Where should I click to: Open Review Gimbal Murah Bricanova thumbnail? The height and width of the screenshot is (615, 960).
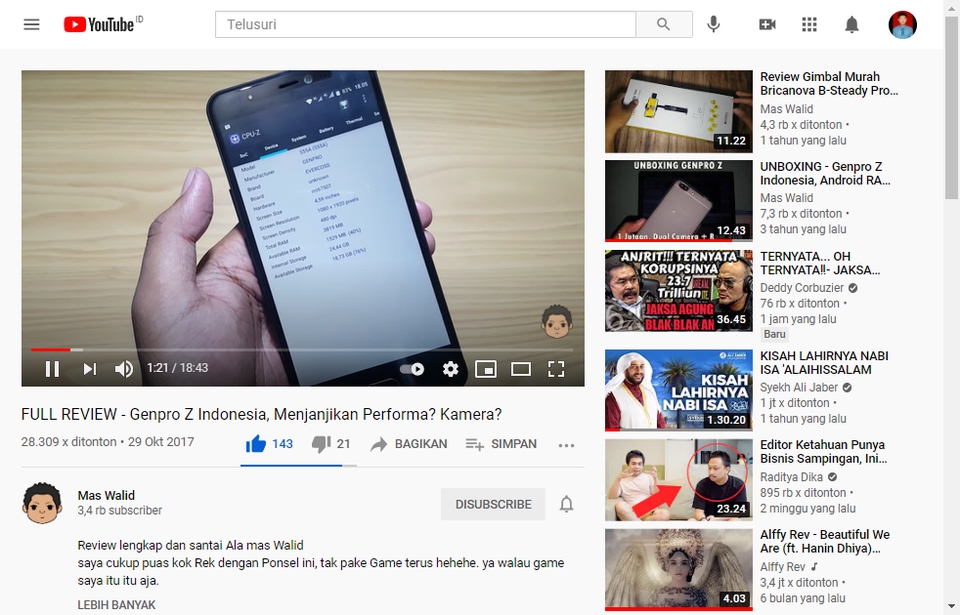click(678, 111)
